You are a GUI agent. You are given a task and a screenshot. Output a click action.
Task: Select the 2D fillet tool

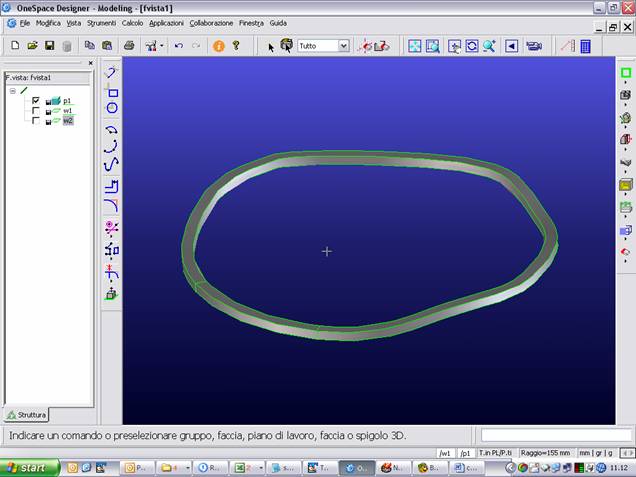[x=112, y=205]
